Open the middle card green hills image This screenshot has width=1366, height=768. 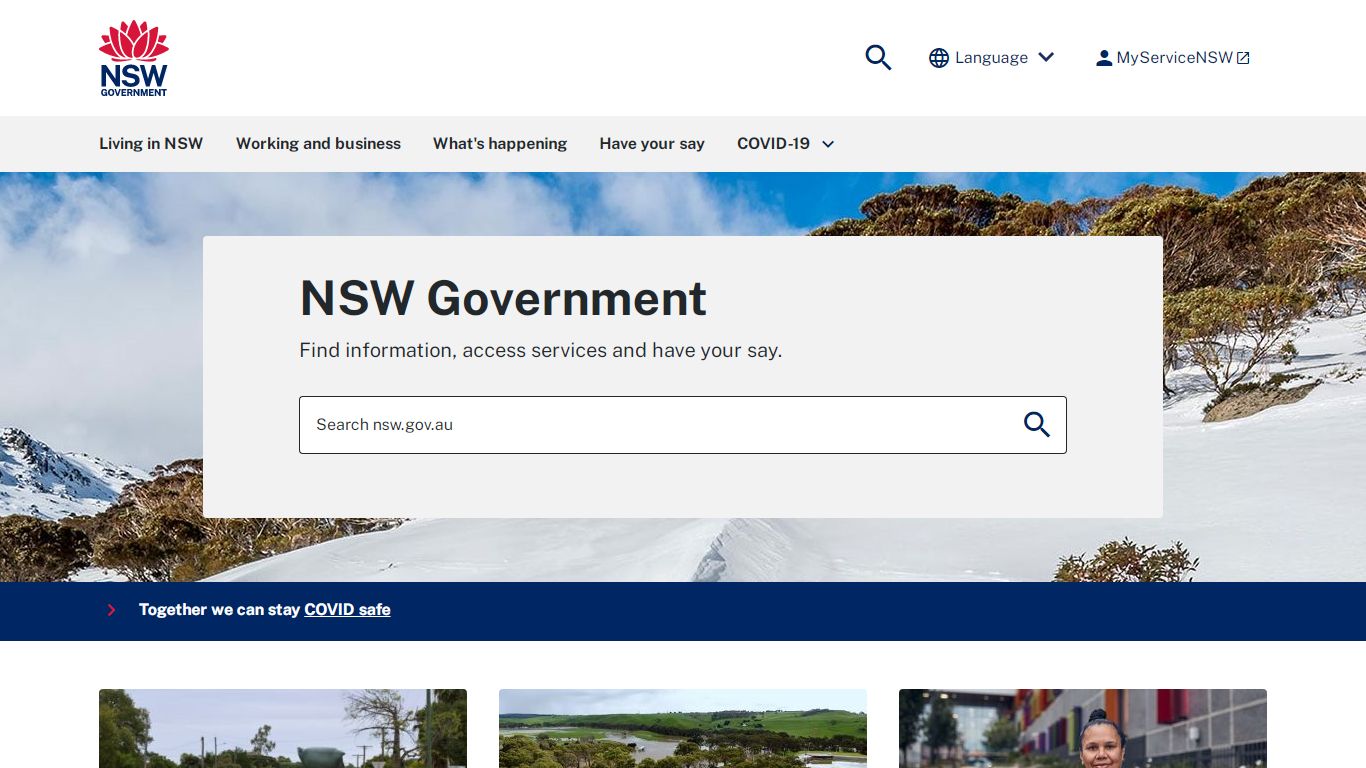click(683, 728)
